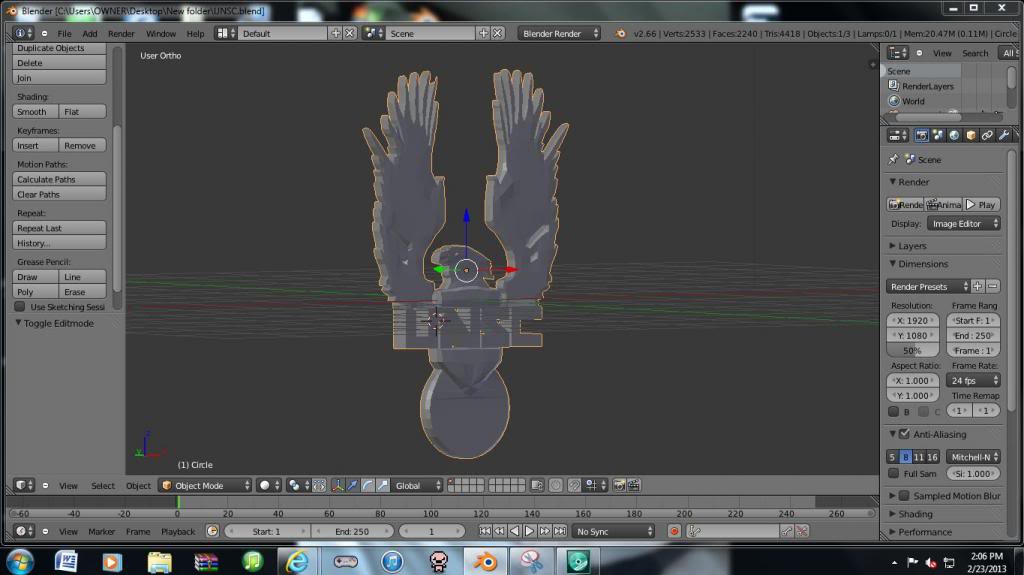This screenshot has height=575, width=1024.
Task: Open the 24 fps frame rate dropdown
Action: pyautogui.click(x=973, y=380)
